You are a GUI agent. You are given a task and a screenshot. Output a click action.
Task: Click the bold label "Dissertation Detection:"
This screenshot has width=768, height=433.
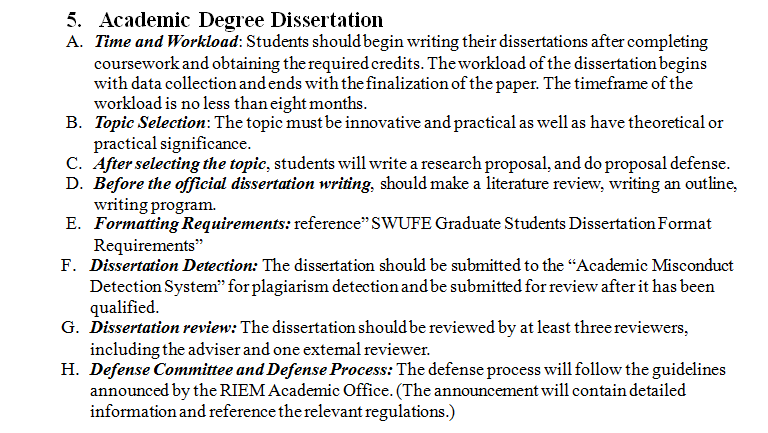pos(174,266)
